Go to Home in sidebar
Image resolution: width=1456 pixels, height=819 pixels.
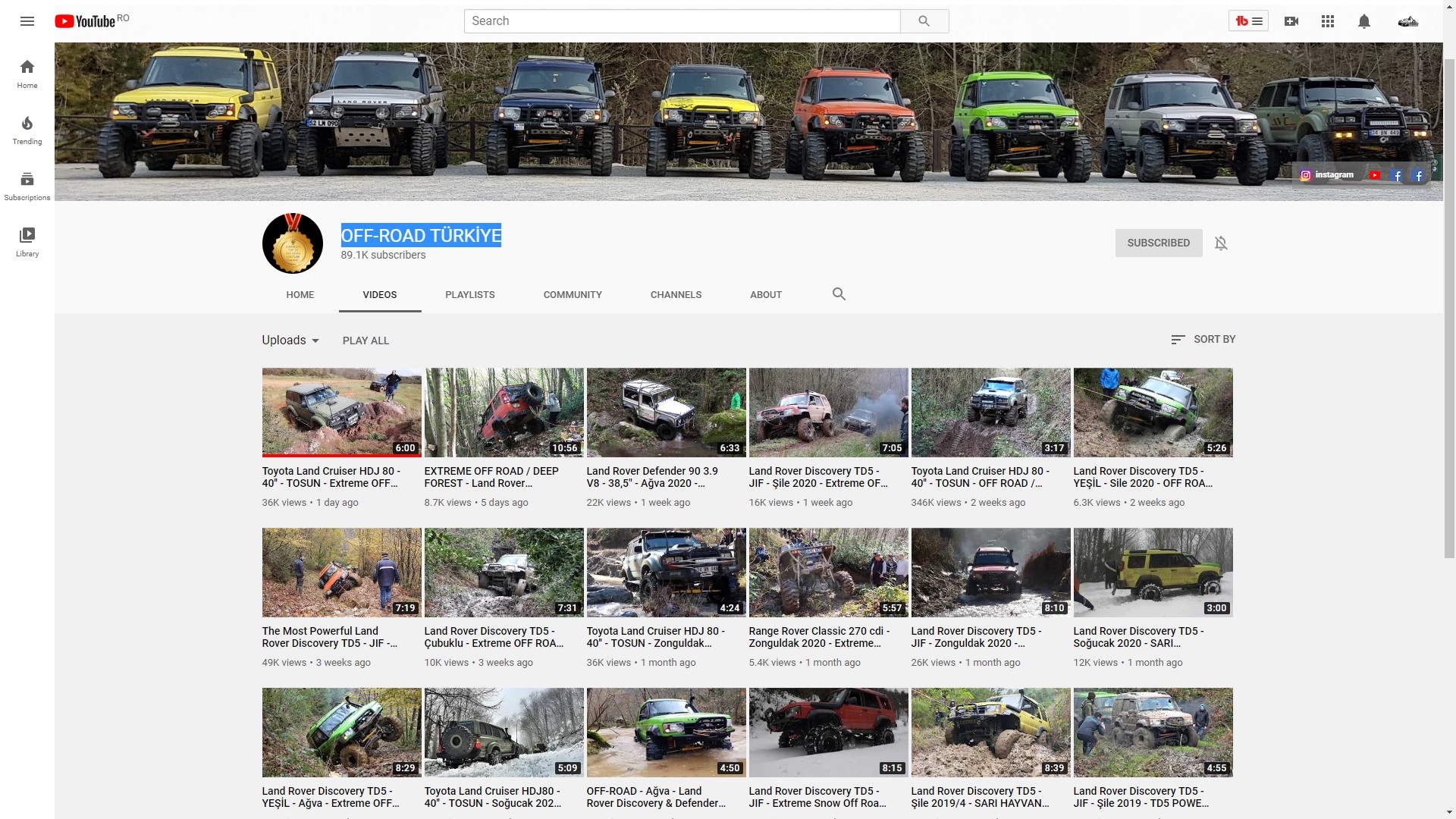pos(27,74)
